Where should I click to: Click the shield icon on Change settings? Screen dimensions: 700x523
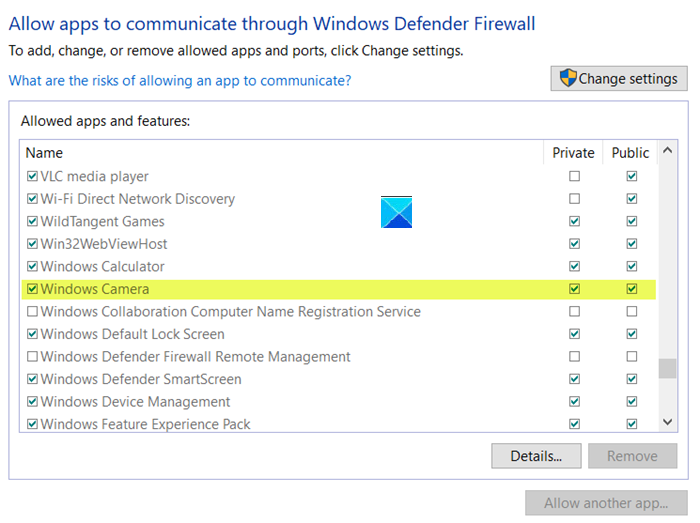568,79
